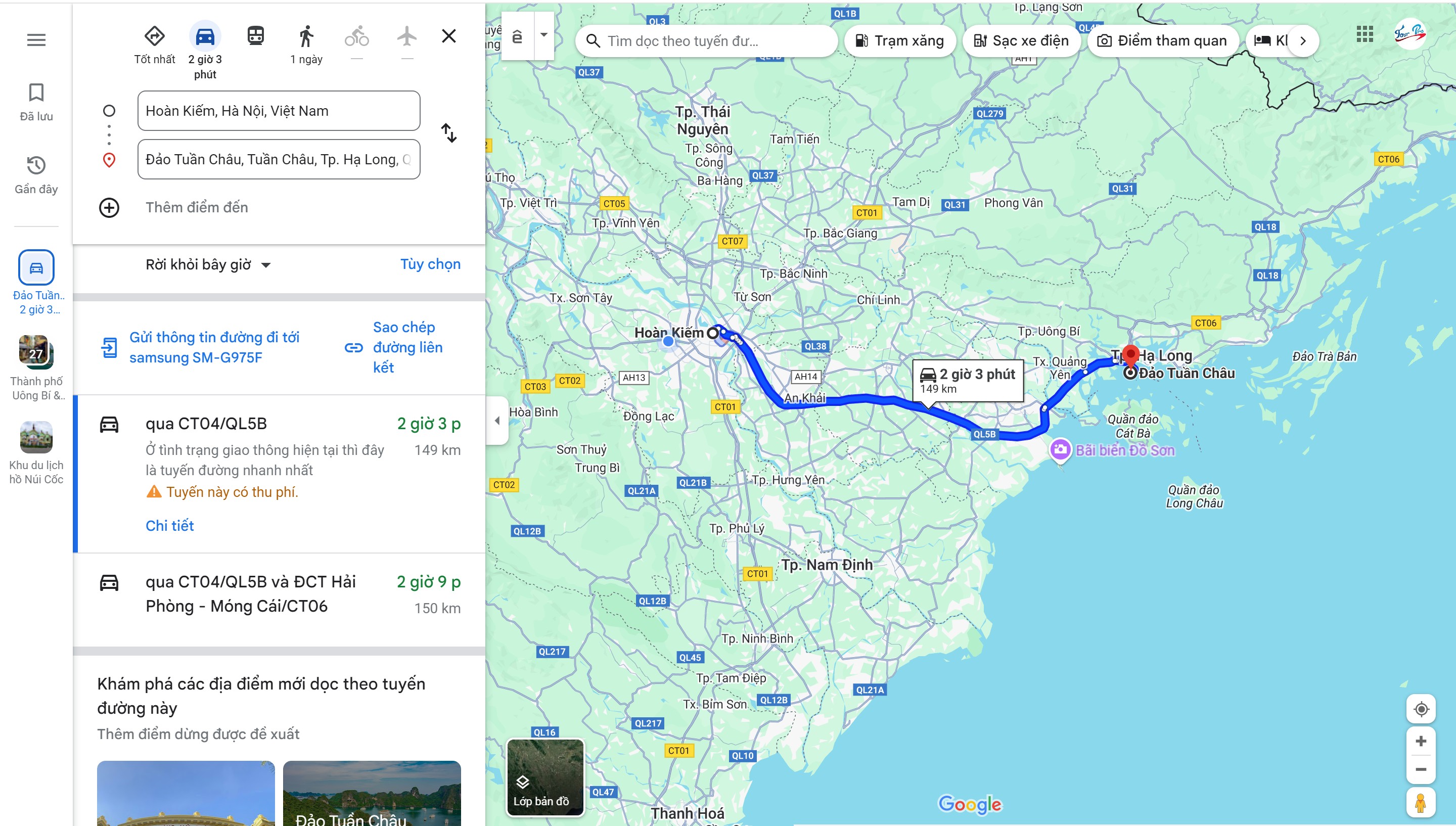Image resolution: width=1456 pixels, height=826 pixels.
Task: Select the transit travel mode icon
Action: tap(256, 36)
